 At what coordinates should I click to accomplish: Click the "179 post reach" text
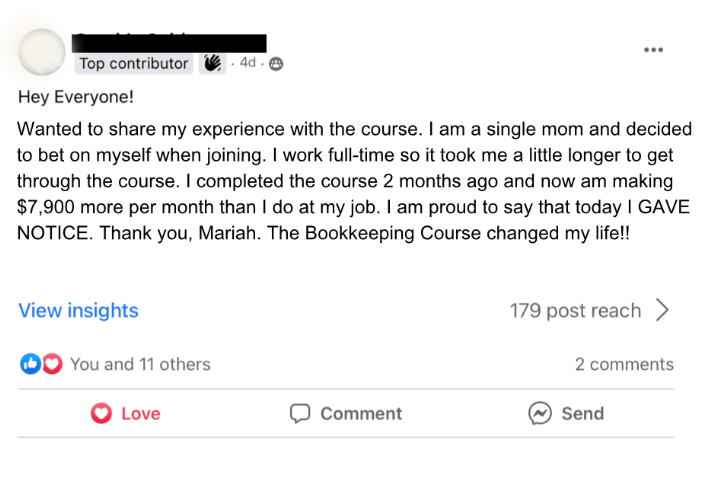coord(575,310)
